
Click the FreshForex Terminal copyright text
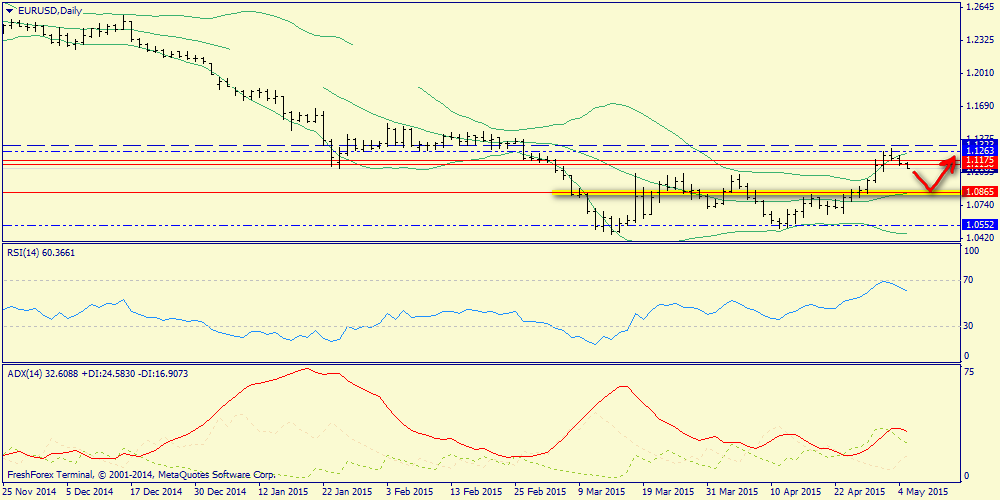[140, 474]
